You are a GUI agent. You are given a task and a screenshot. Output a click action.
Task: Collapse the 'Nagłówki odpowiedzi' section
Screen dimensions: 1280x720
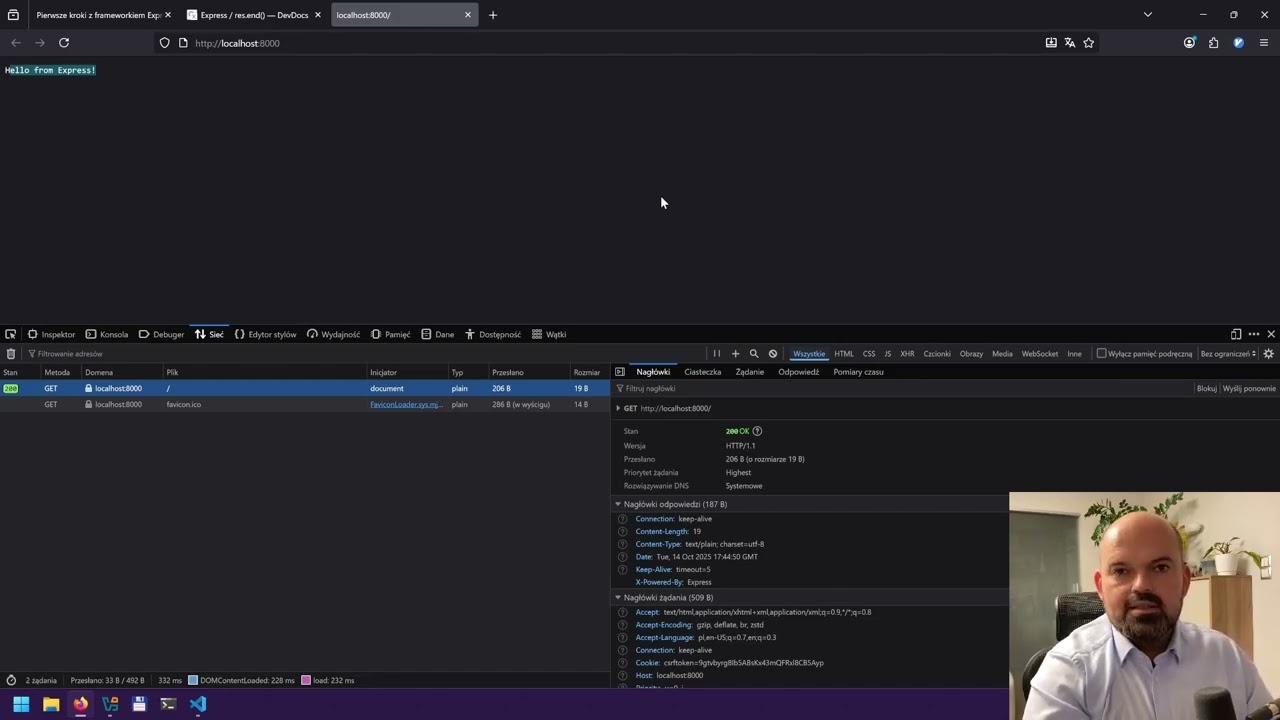tap(618, 504)
